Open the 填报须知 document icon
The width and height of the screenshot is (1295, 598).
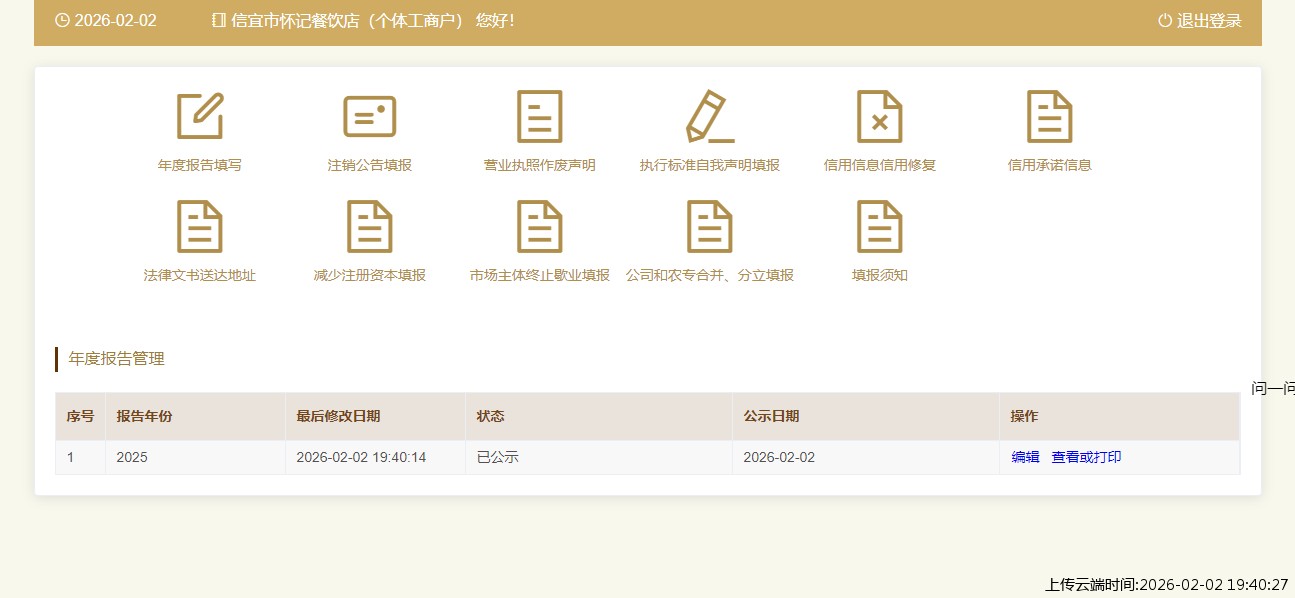point(879,226)
